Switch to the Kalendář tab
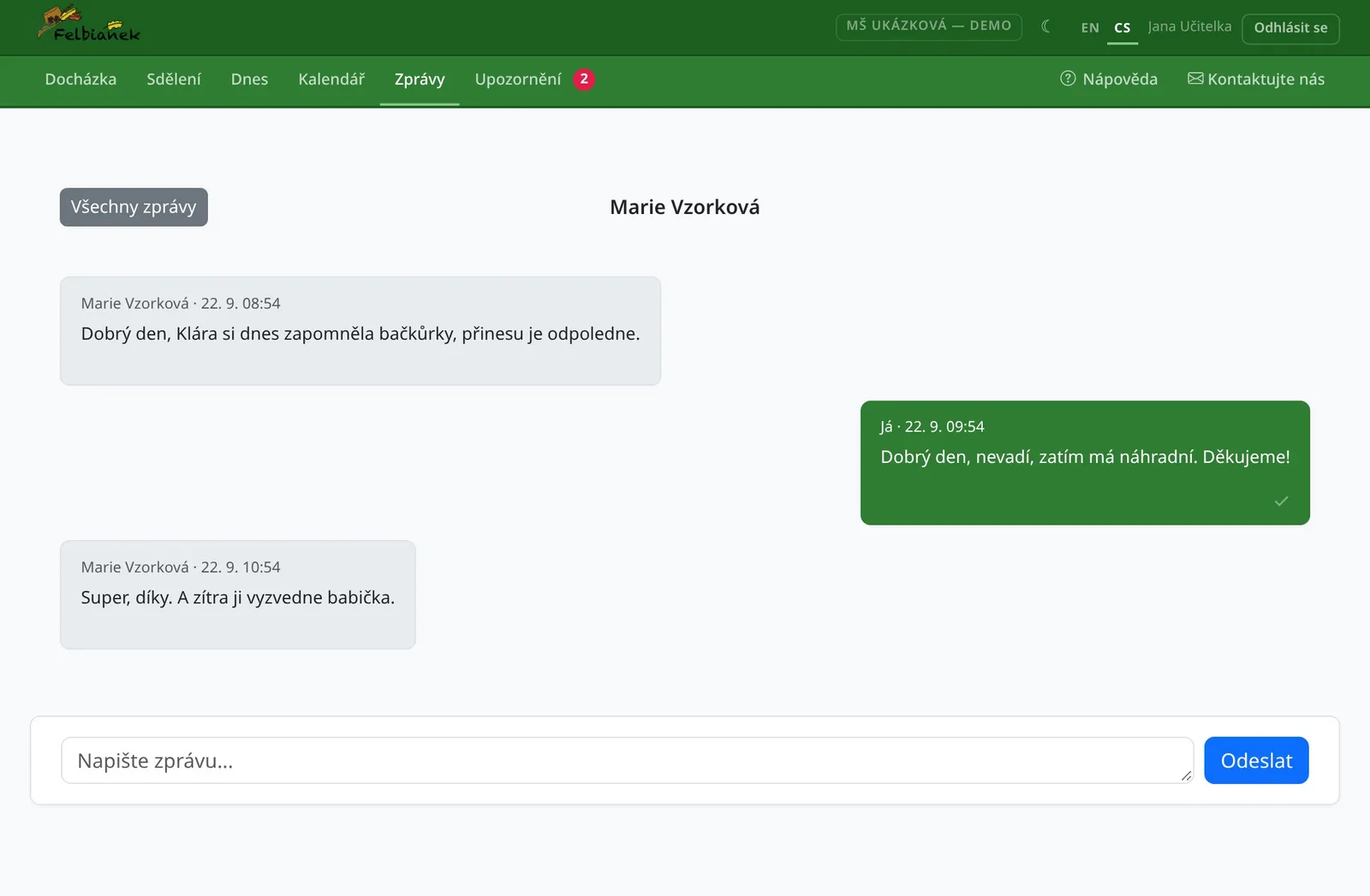The width and height of the screenshot is (1370, 896). (331, 80)
